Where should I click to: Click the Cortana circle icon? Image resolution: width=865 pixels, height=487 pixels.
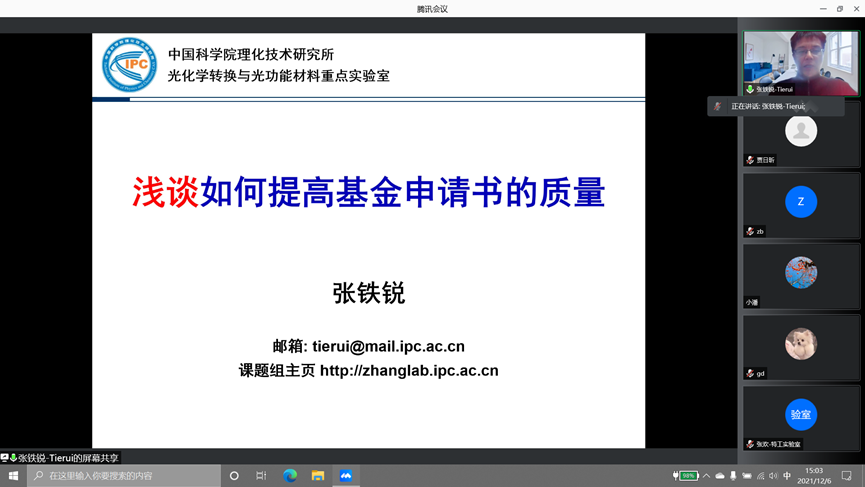point(234,476)
